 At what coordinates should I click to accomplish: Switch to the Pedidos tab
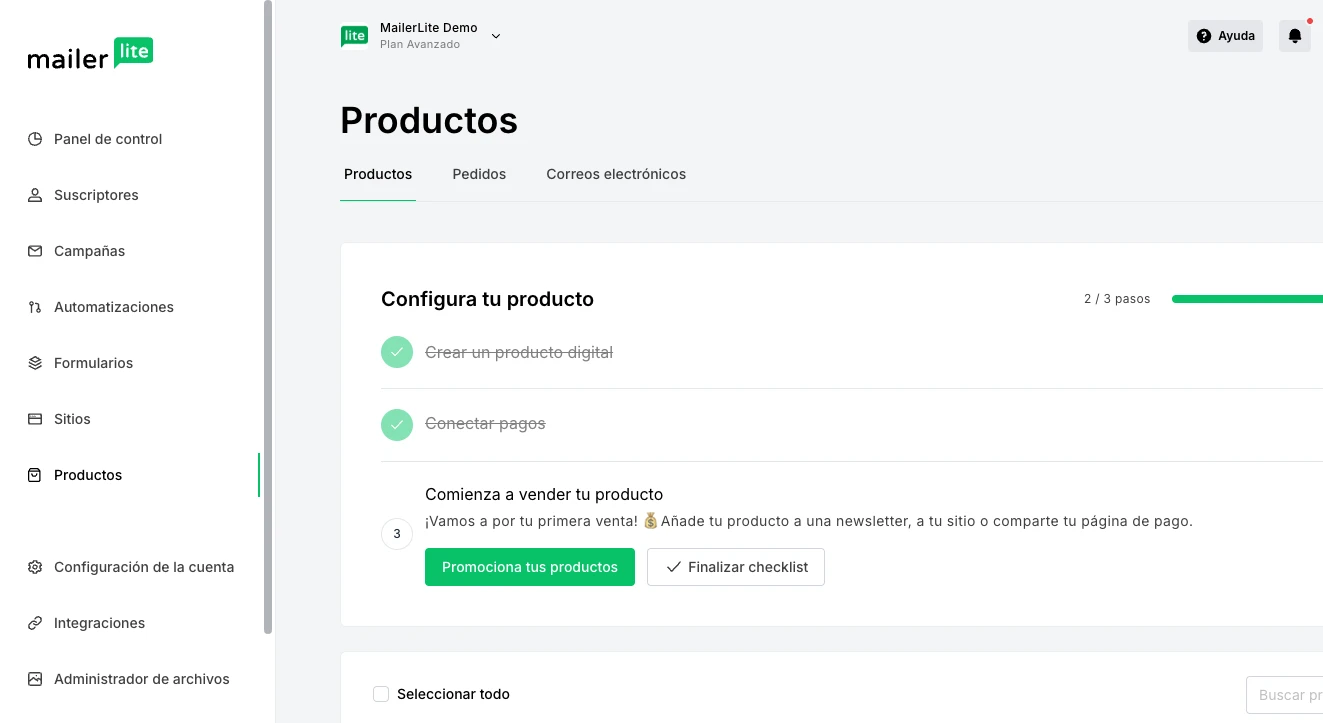479,174
